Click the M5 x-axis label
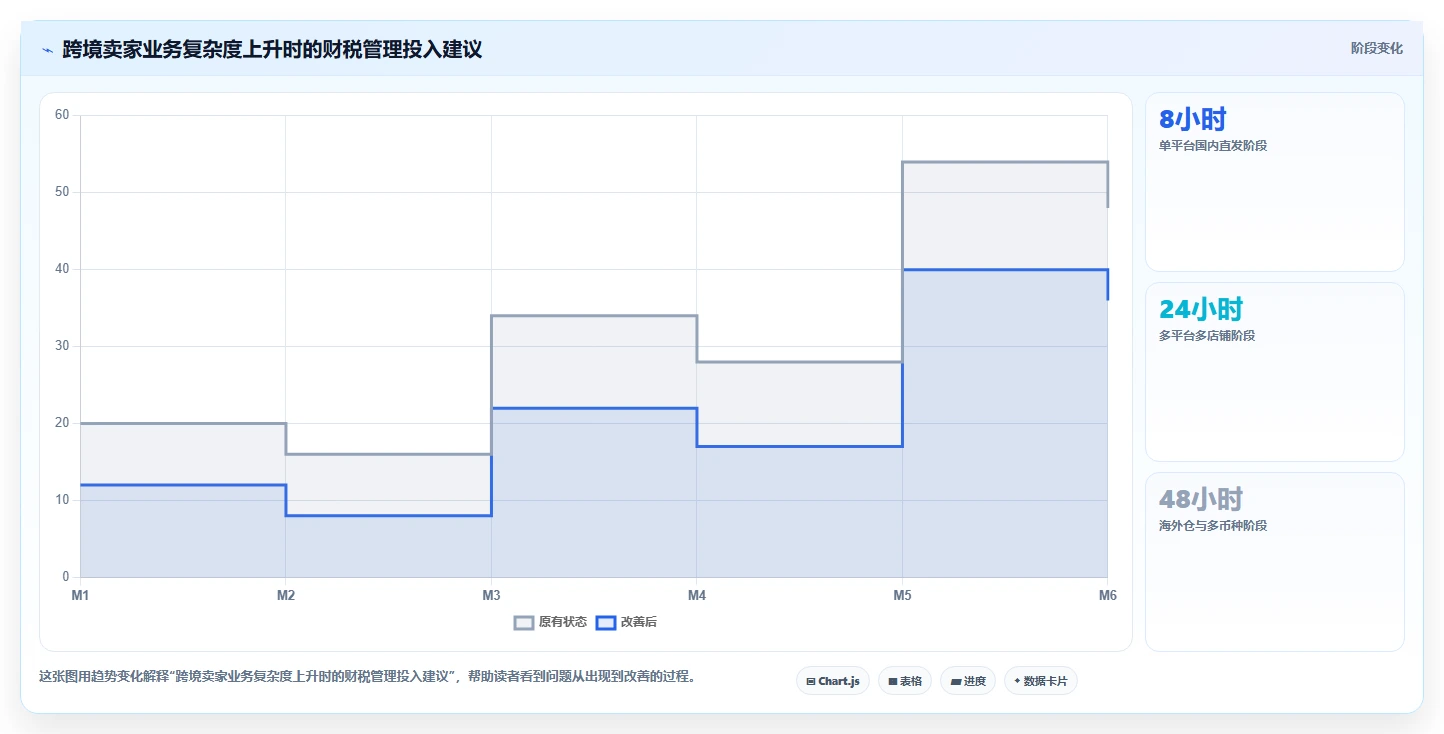This screenshot has height=734, width=1444. [902, 595]
